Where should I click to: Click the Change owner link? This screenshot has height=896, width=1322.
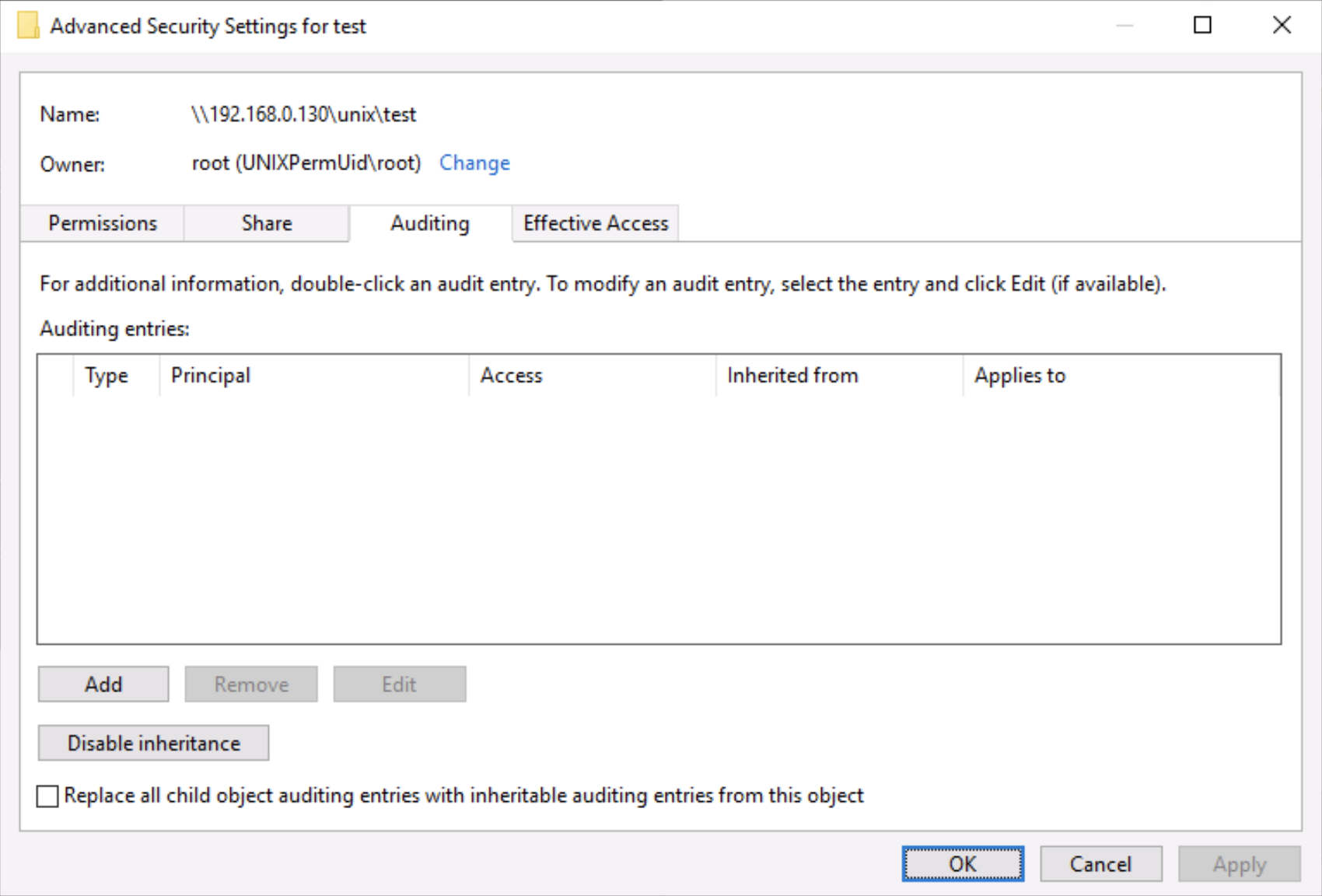click(x=474, y=163)
